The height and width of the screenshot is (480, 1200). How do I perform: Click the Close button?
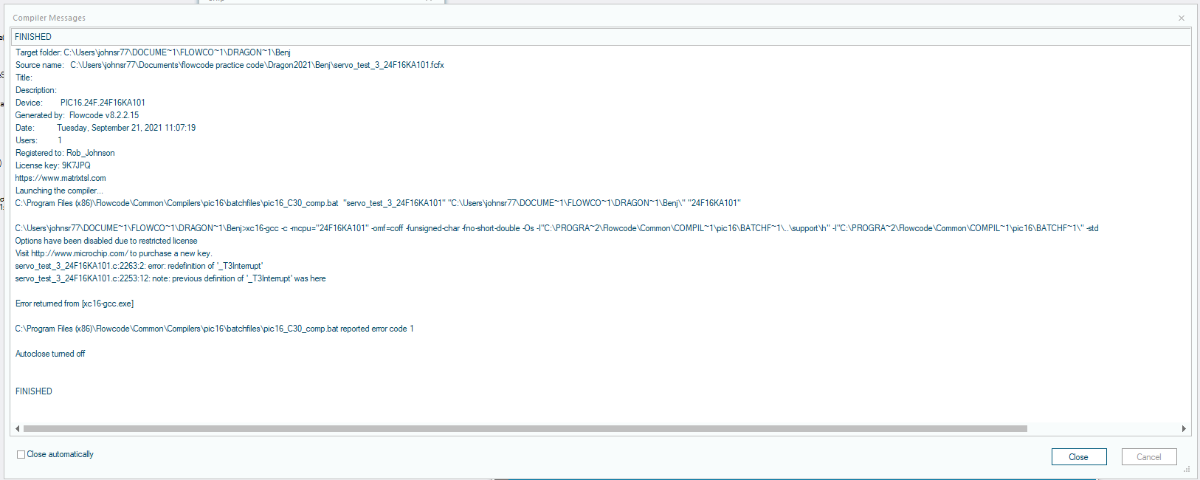coord(1079,457)
